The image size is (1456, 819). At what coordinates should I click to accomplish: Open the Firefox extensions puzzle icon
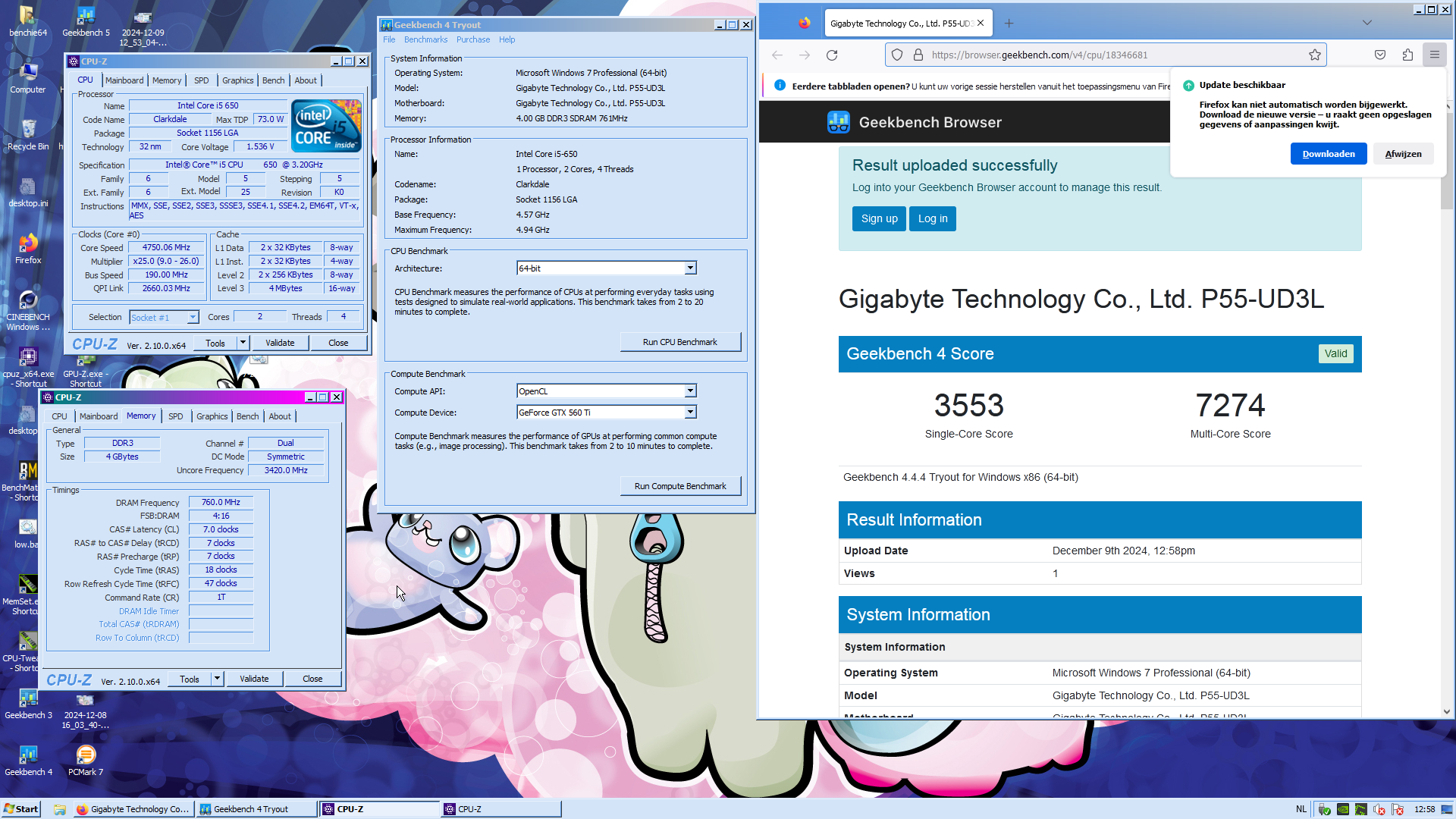(1407, 55)
